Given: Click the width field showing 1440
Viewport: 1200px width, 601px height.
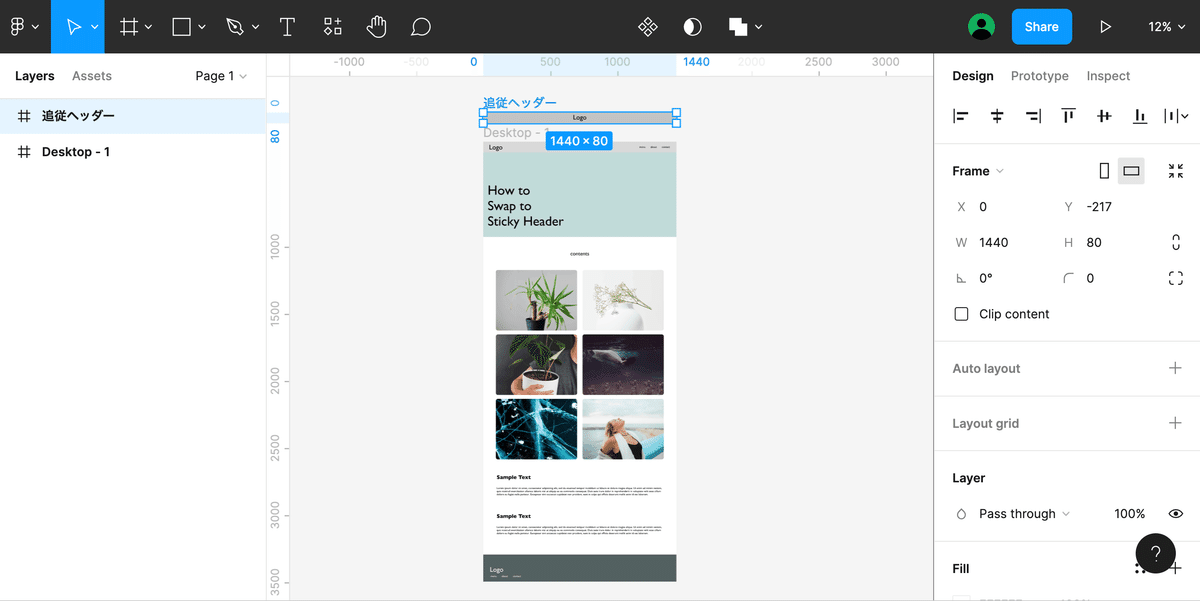Looking at the screenshot, I should (x=1000, y=242).
